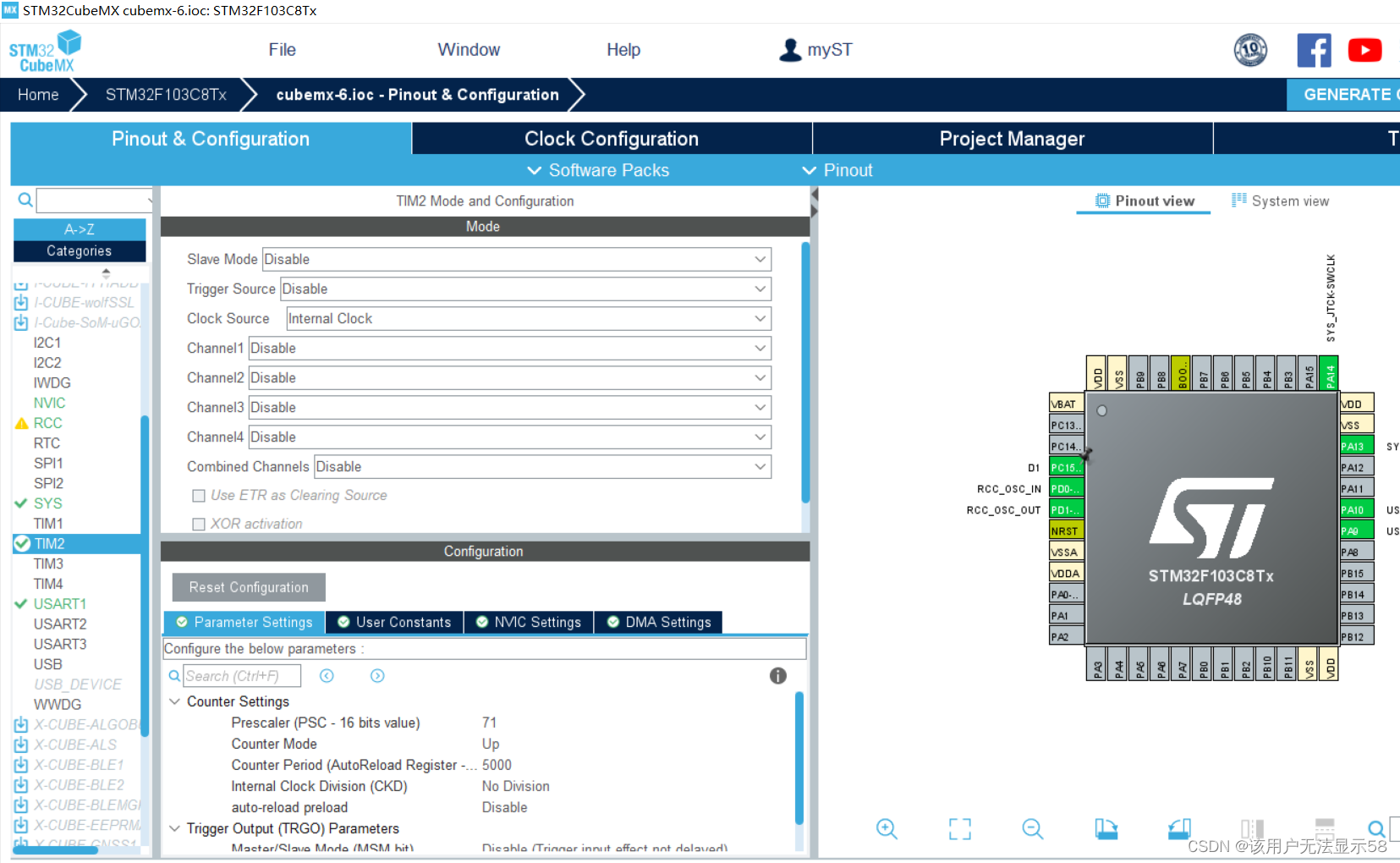
Task: Click green PA13 pin on chip
Action: (1356, 446)
